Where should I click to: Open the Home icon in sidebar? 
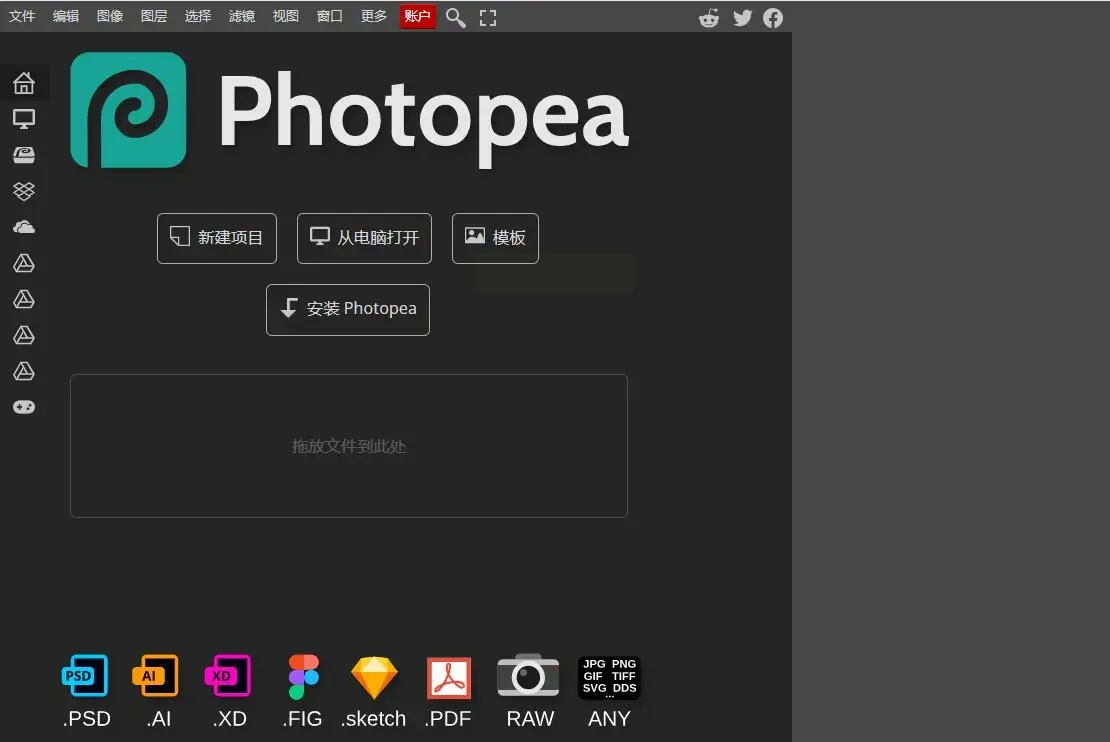click(24, 83)
